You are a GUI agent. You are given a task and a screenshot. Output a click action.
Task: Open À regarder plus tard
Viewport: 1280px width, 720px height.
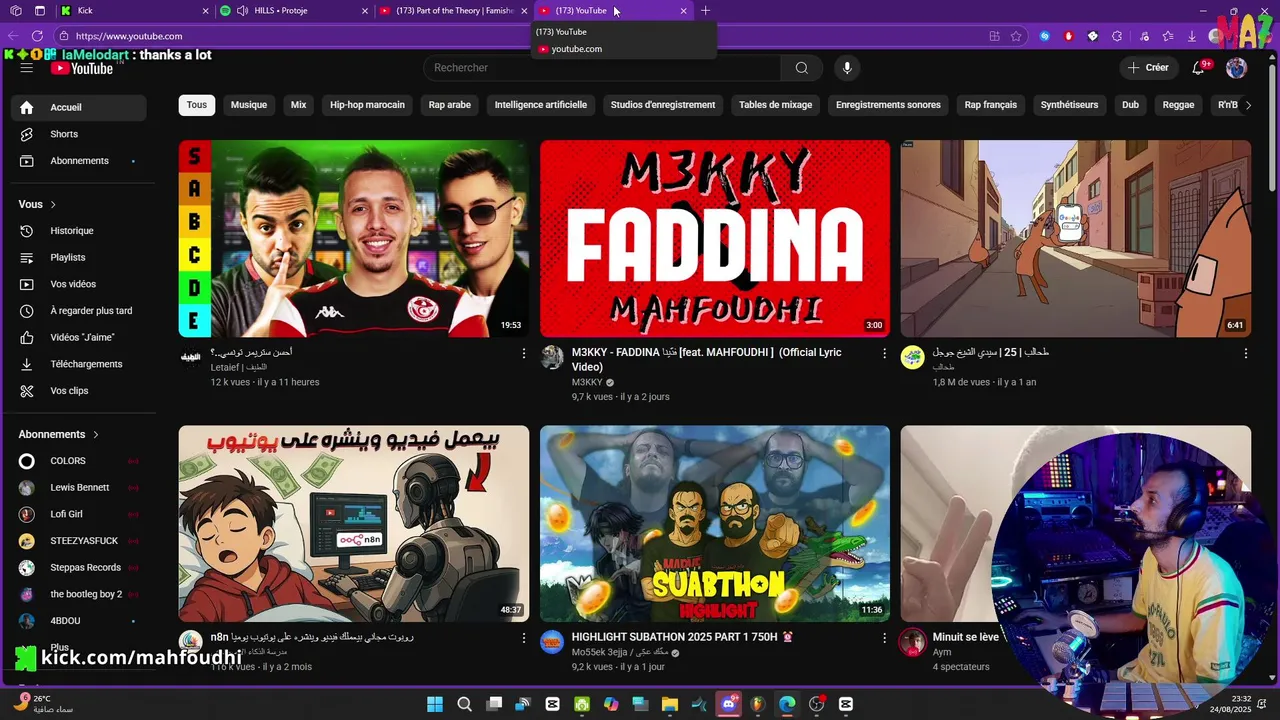tap(79, 311)
